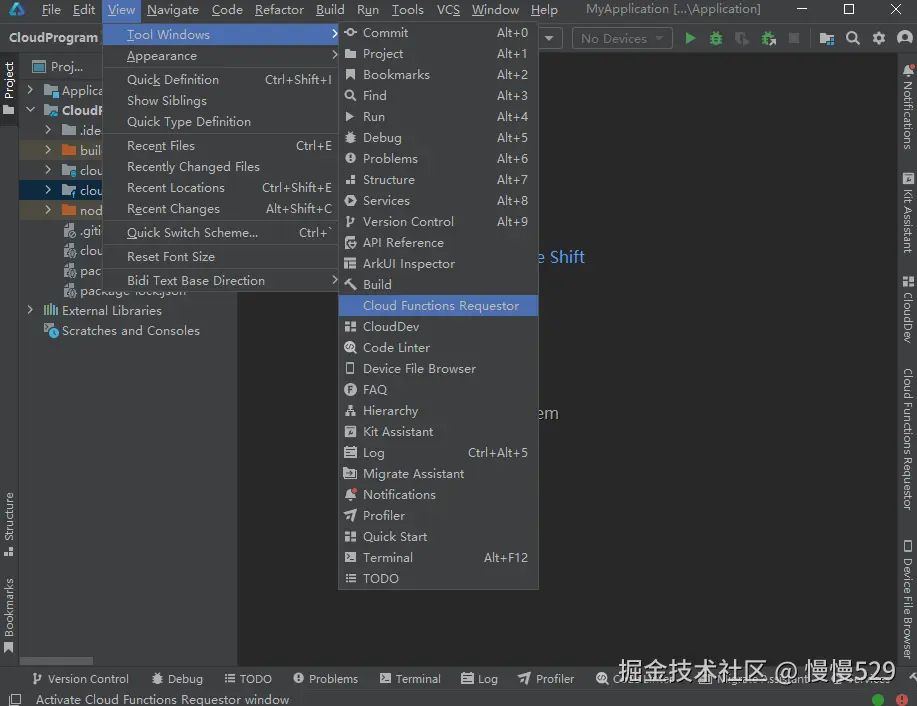The image size is (917, 706).
Task: Open CloudDev from Tool Windows submenu
Action: [x=438, y=327]
